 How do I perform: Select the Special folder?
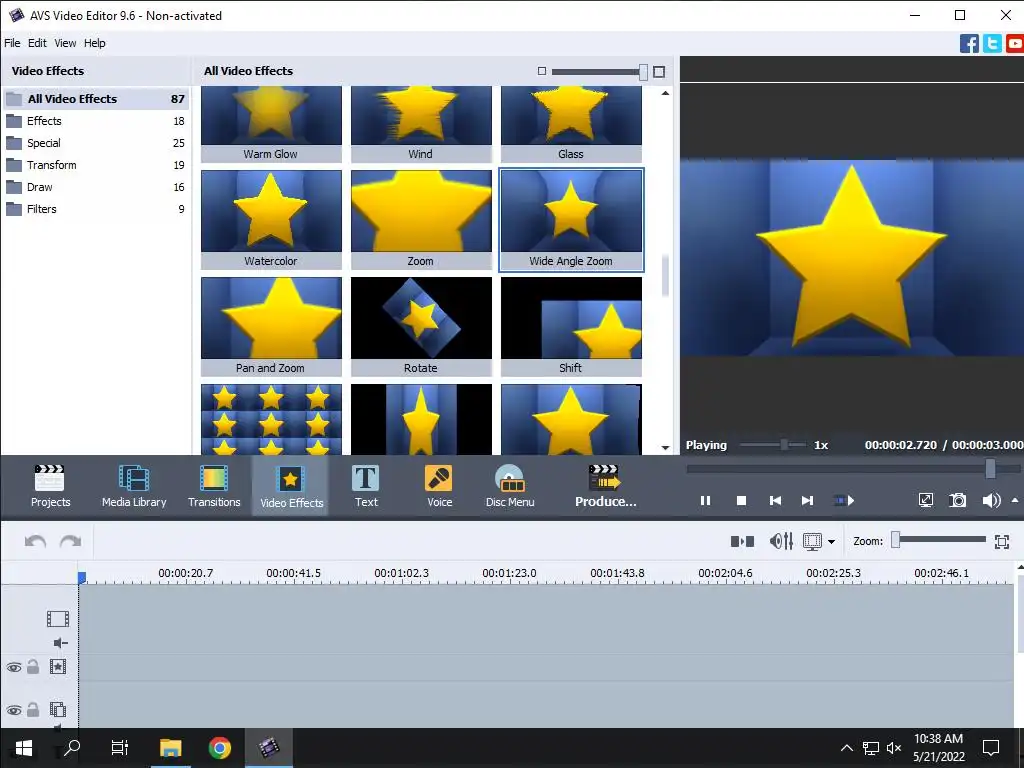[95, 143]
